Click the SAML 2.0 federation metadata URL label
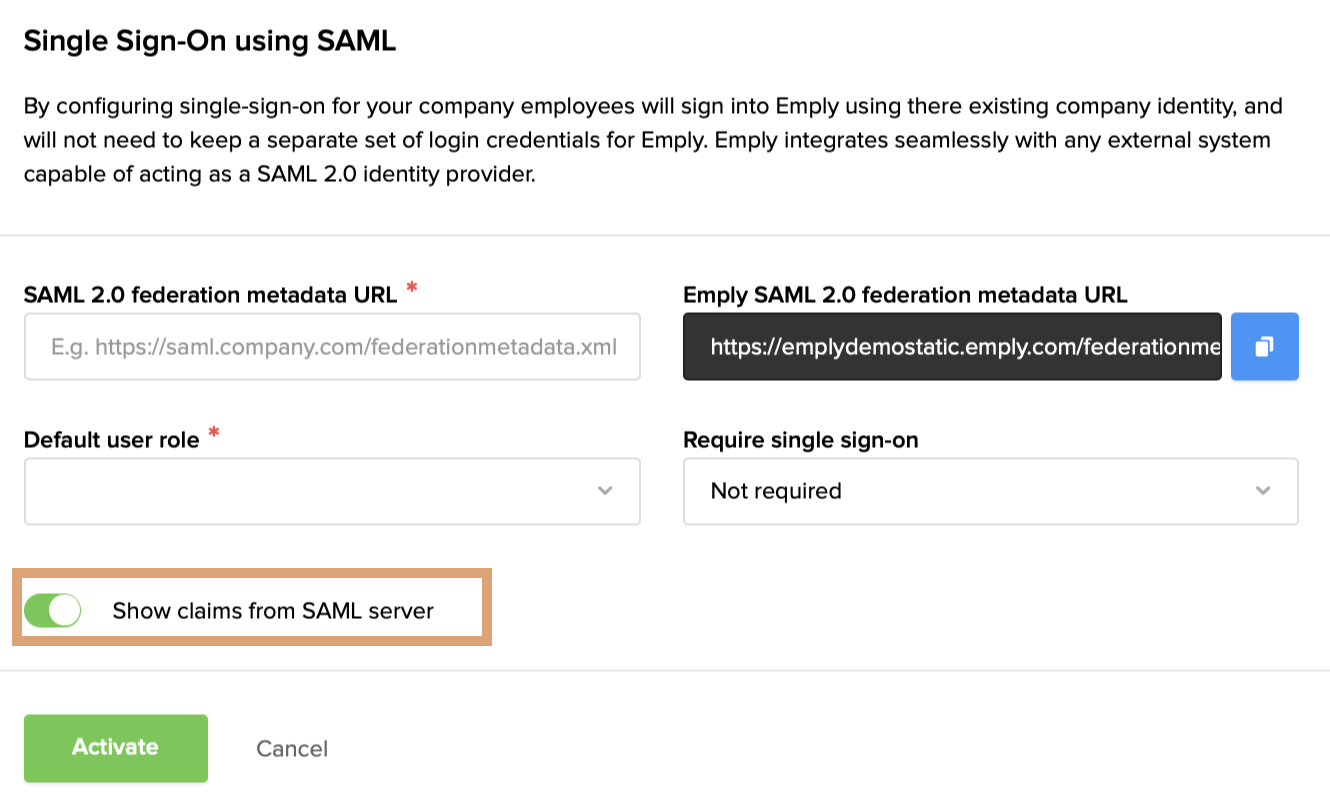1330x810 pixels. tap(210, 295)
